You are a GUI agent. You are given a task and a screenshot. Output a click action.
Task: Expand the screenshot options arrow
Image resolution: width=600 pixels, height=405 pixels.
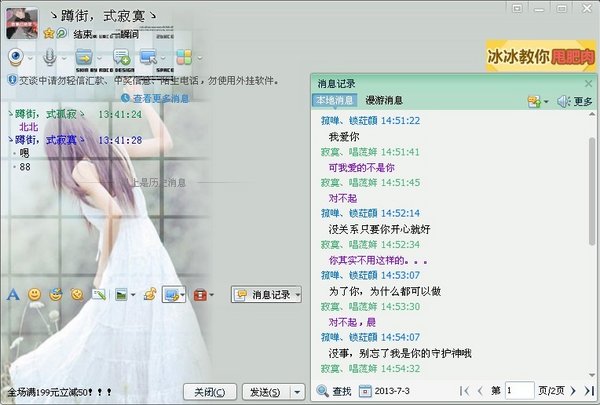[x=182, y=295]
